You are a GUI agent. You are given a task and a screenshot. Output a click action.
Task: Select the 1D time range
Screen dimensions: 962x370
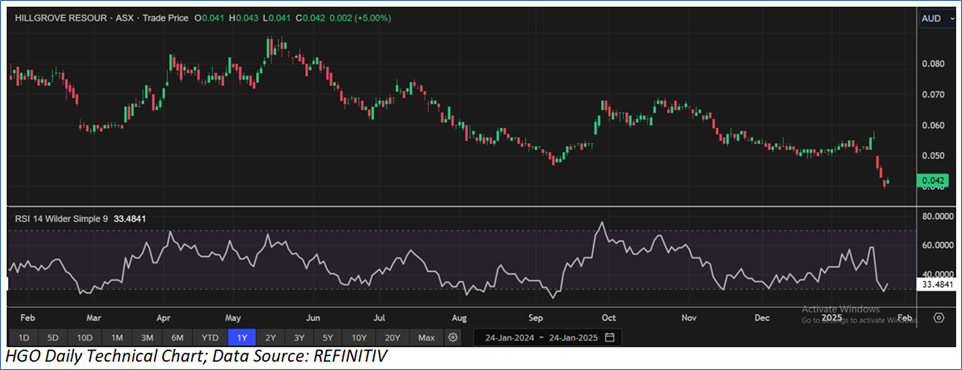[23, 337]
